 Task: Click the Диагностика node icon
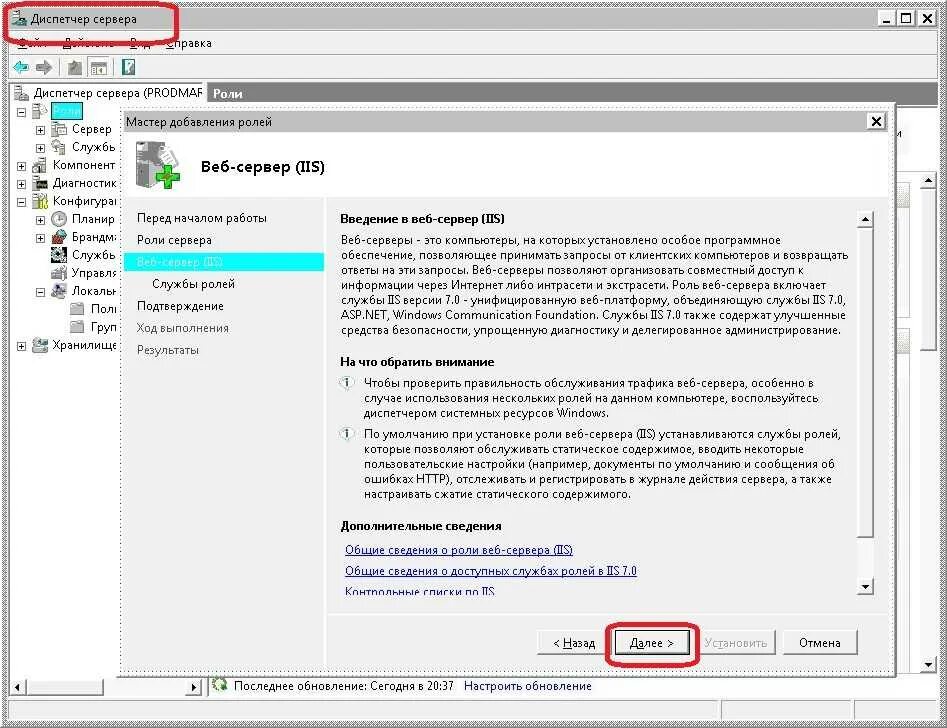pos(40,183)
